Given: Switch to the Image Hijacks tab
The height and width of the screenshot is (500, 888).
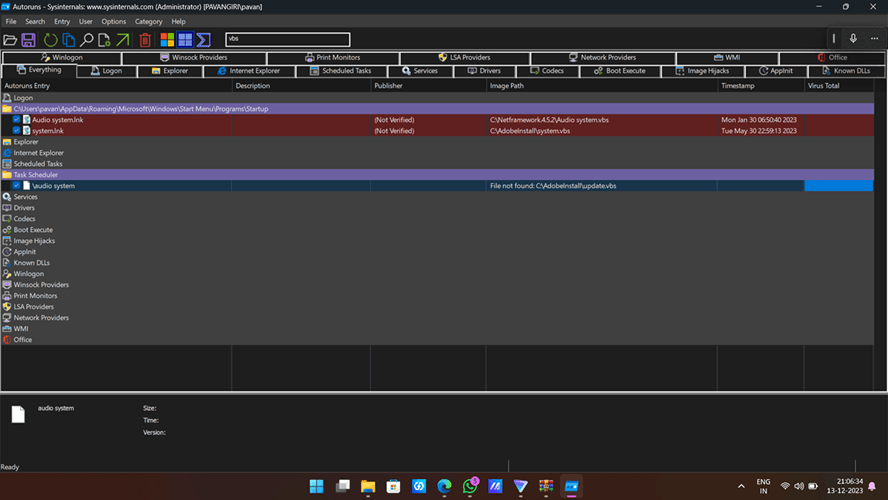Looking at the screenshot, I should tap(703, 71).
